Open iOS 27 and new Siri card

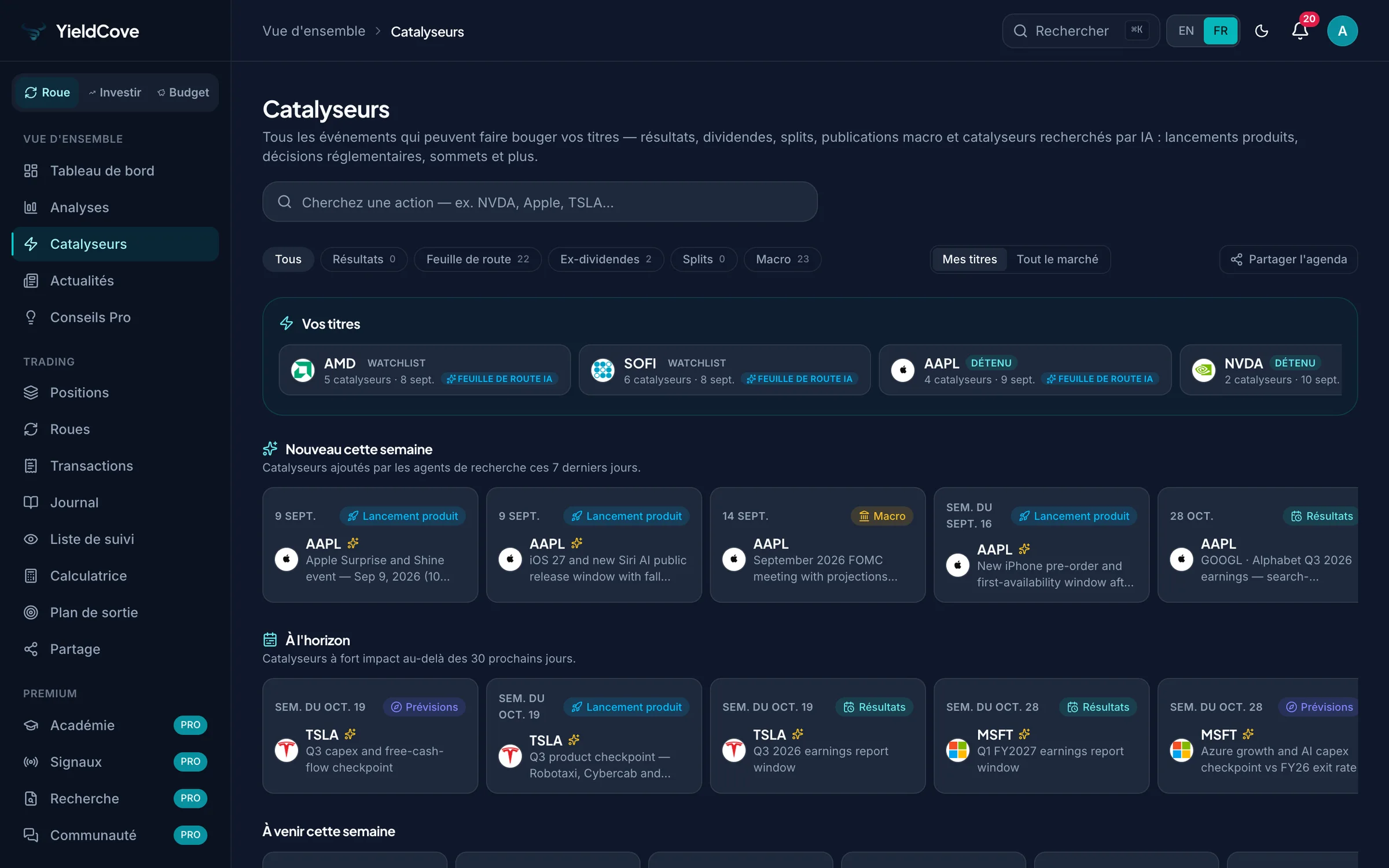[594, 545]
